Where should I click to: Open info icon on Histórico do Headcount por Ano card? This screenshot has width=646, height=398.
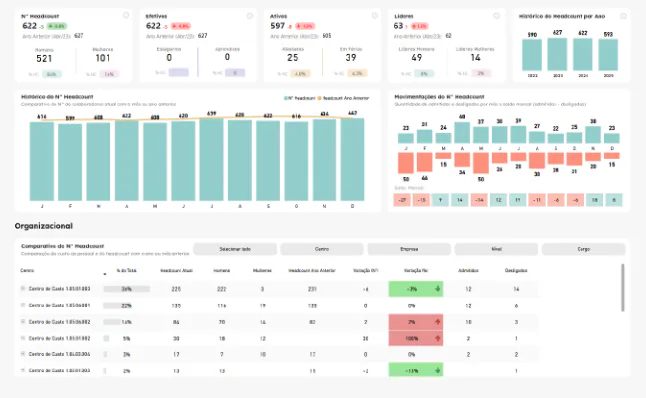623,16
